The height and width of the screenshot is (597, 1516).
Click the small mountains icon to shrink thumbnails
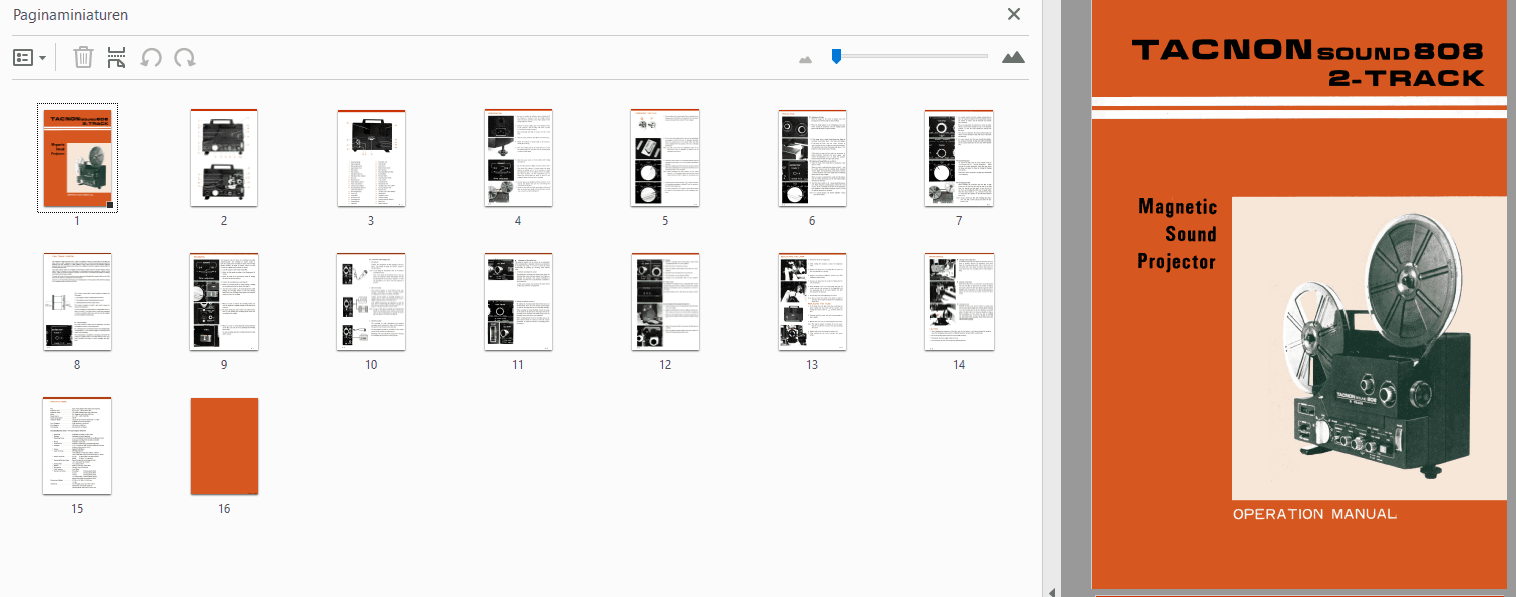coord(805,59)
